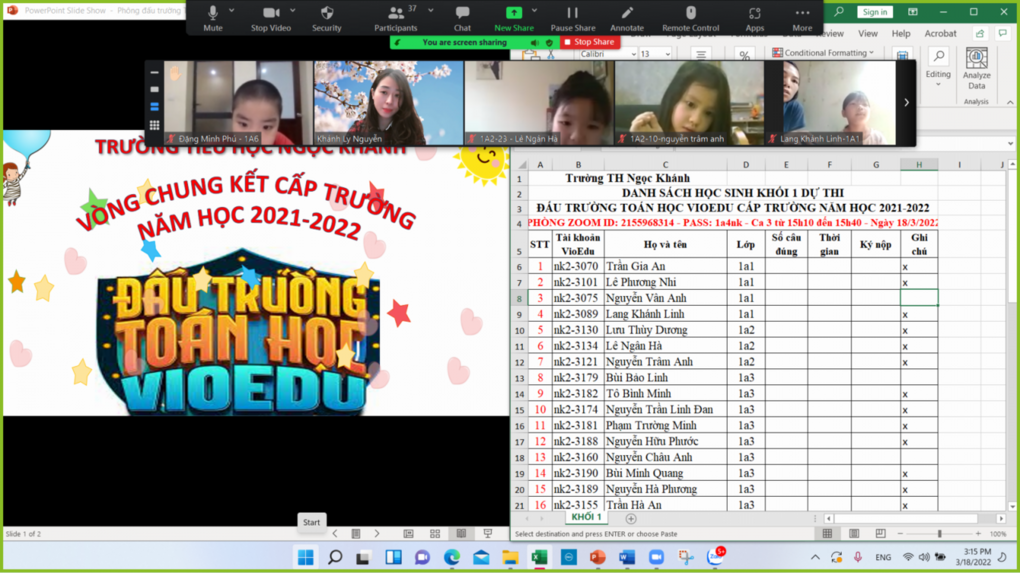
Task: Select Khánh Ly Nguyễn video thumbnail
Action: tap(389, 103)
